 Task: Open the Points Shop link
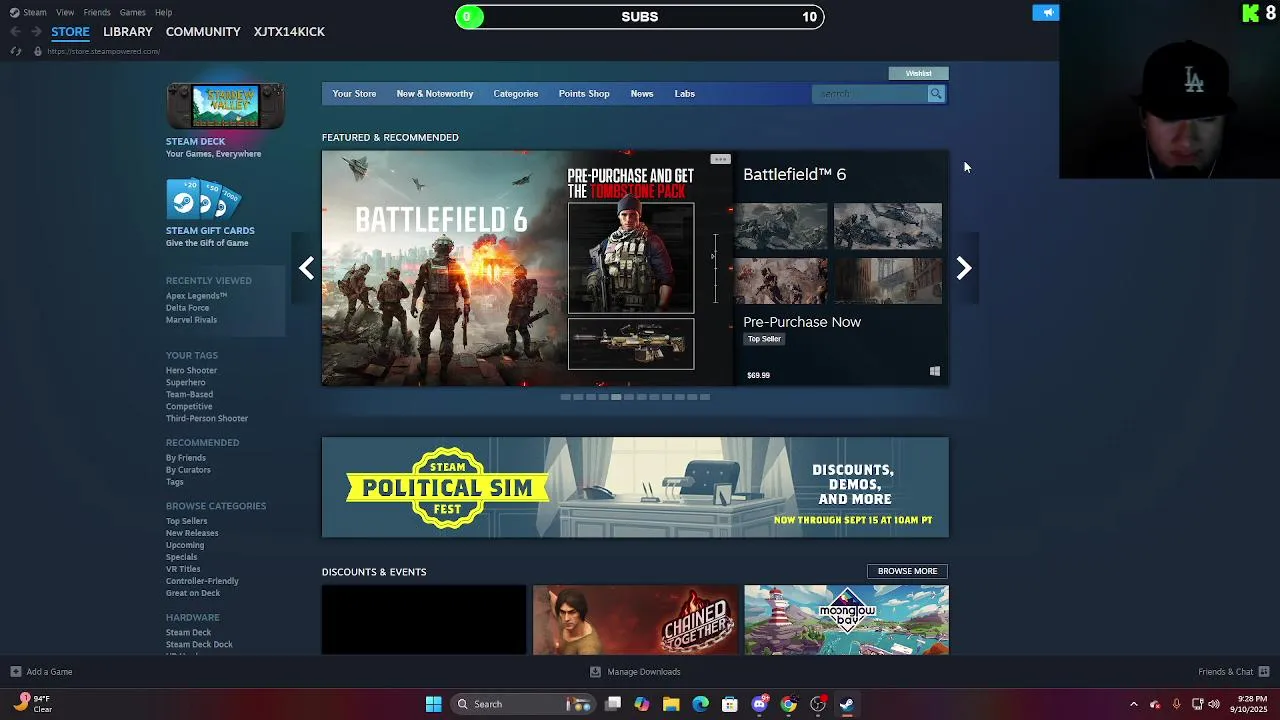tap(584, 94)
